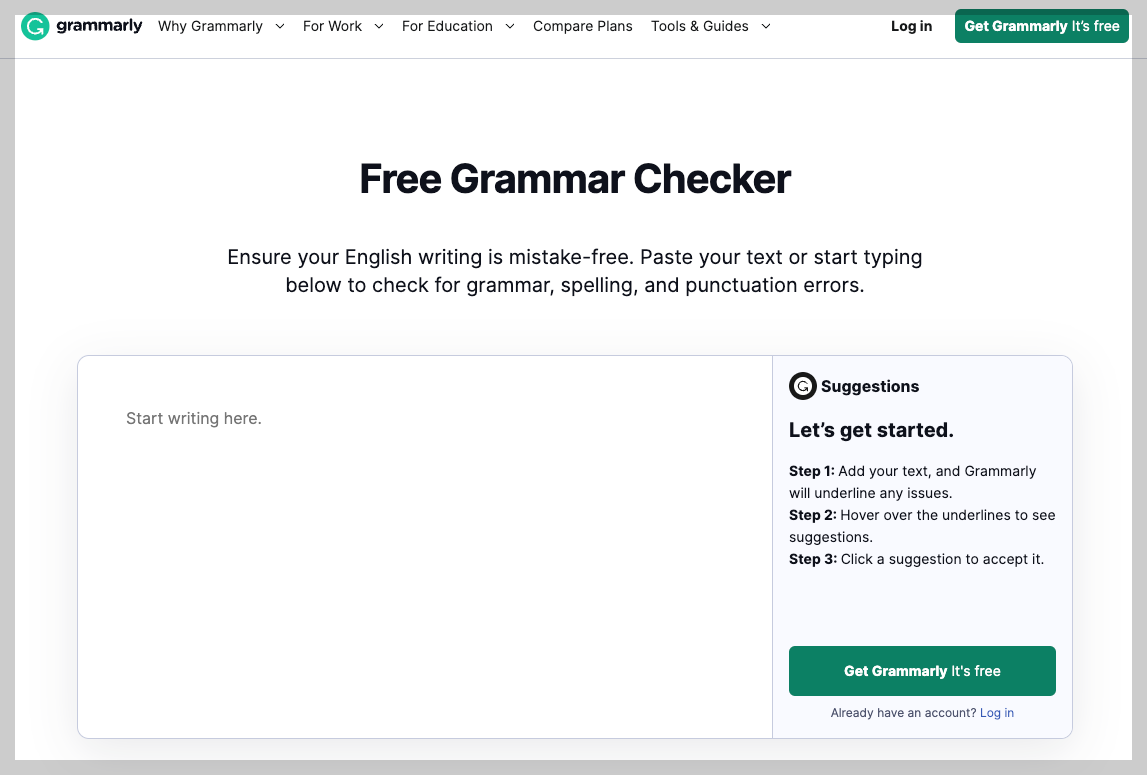Follow the Log in link below Already have an account
Image resolution: width=1147 pixels, height=775 pixels.
pos(996,713)
